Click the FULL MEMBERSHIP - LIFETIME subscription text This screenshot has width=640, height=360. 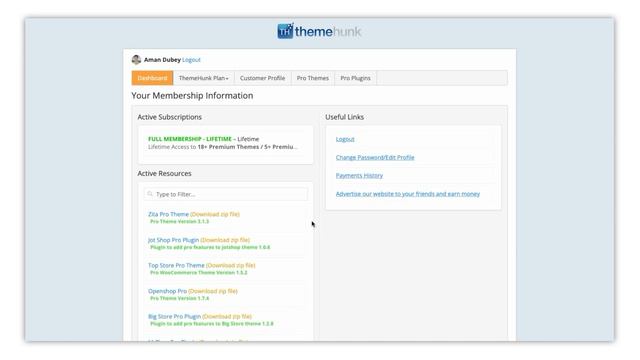190,139
